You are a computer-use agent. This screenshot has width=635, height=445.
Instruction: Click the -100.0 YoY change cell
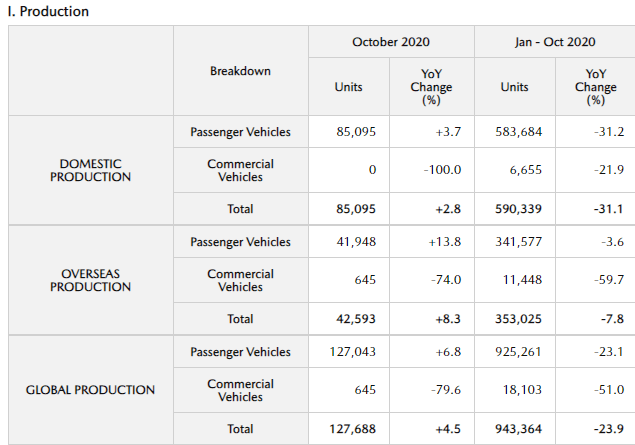(x=442, y=170)
